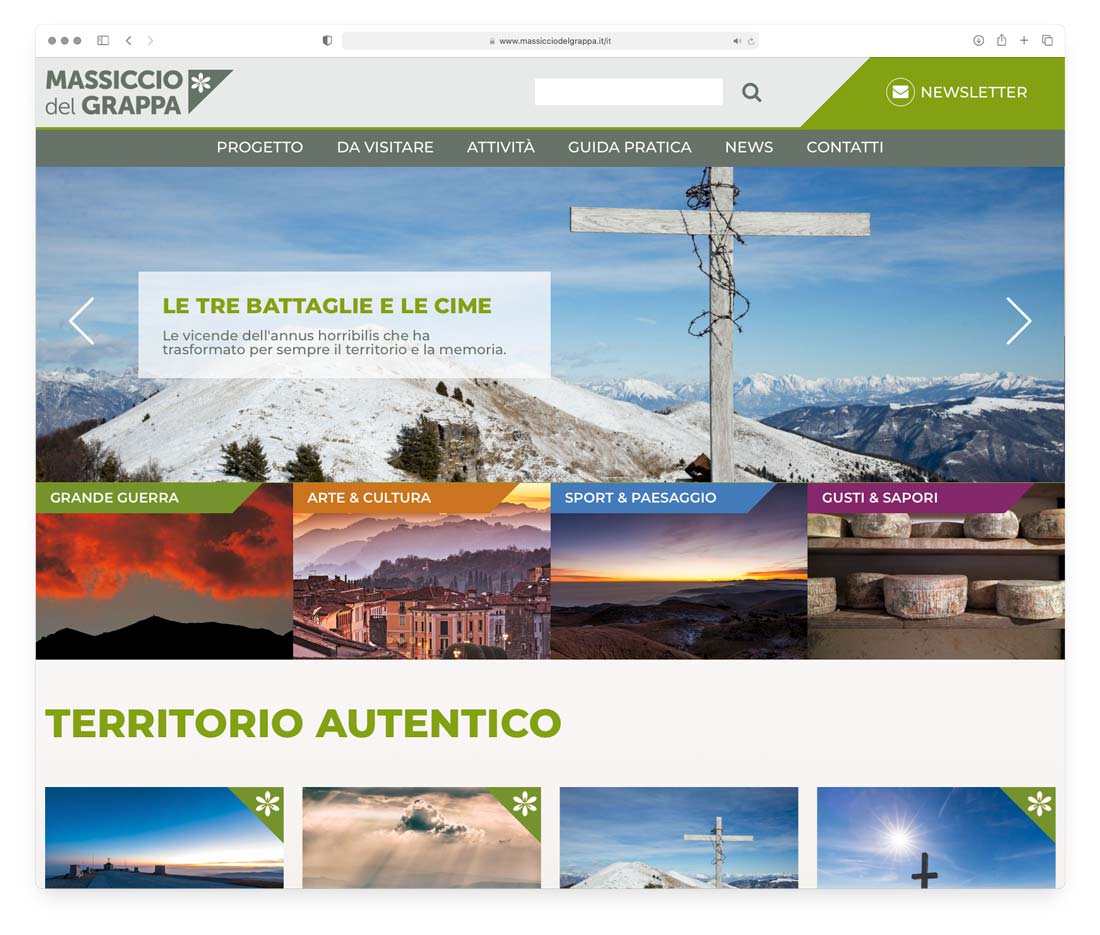Open the NEWS menu item
Screen dimensions: 1100x935
[x=749, y=147]
